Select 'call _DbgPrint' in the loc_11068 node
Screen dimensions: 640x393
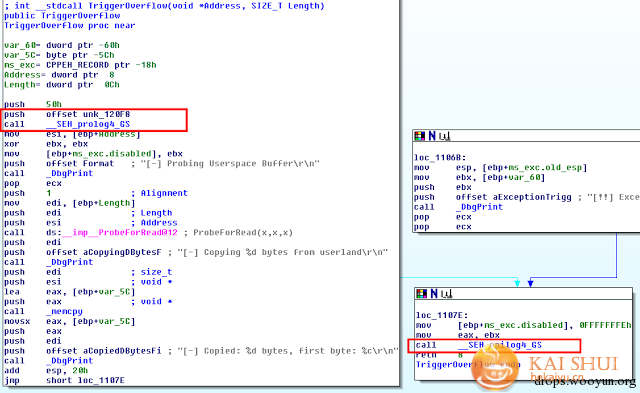point(458,207)
